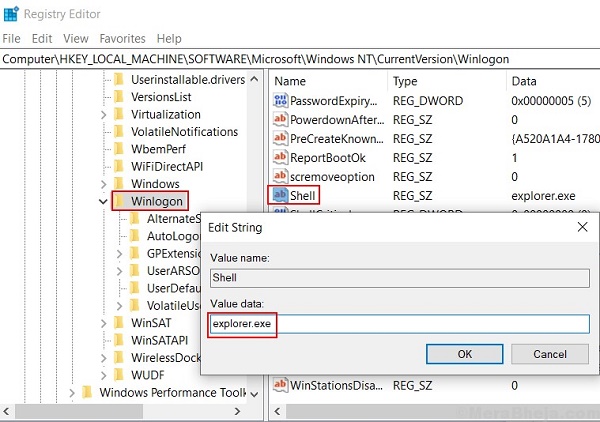Click the tree pane horizontal scrollbar thumb
The image size is (600, 422).
tap(79, 411)
